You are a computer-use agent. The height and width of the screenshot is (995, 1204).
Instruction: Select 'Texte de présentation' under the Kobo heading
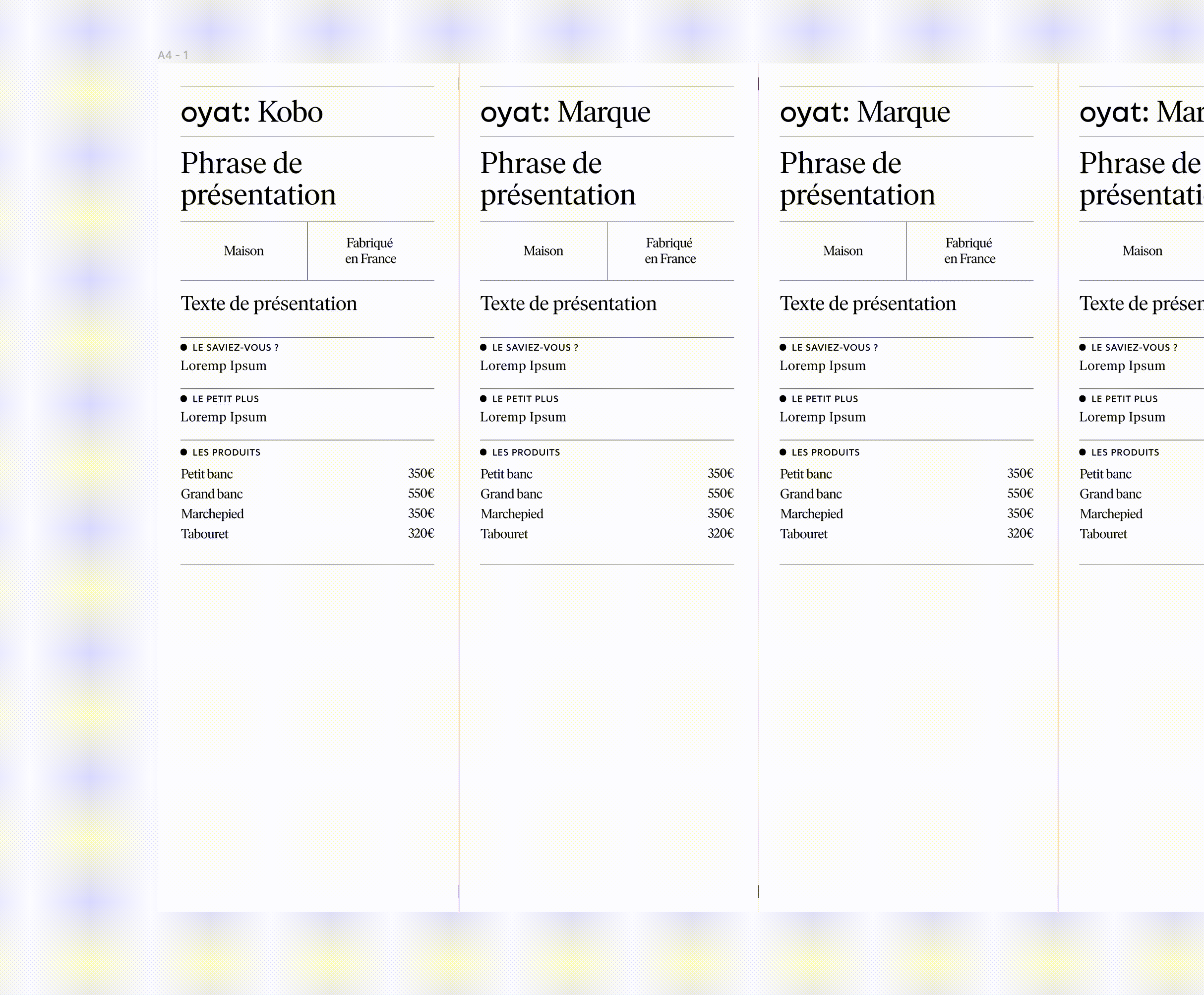[x=268, y=304]
